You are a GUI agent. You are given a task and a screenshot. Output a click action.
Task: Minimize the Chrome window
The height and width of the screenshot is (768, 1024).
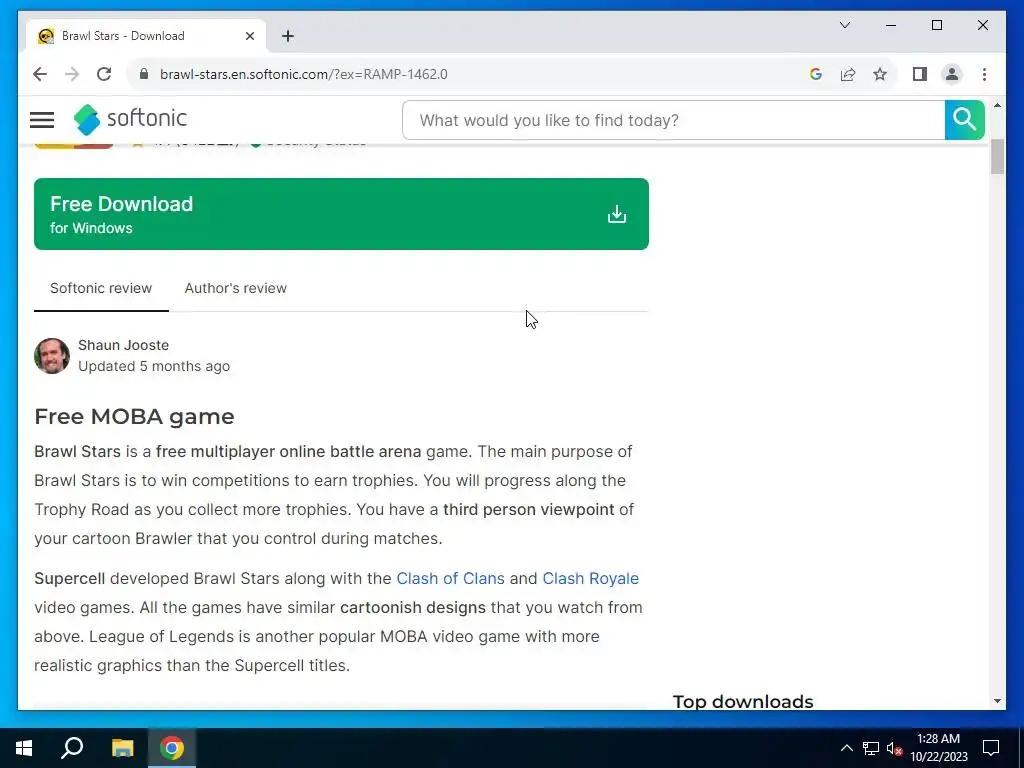[x=891, y=25]
